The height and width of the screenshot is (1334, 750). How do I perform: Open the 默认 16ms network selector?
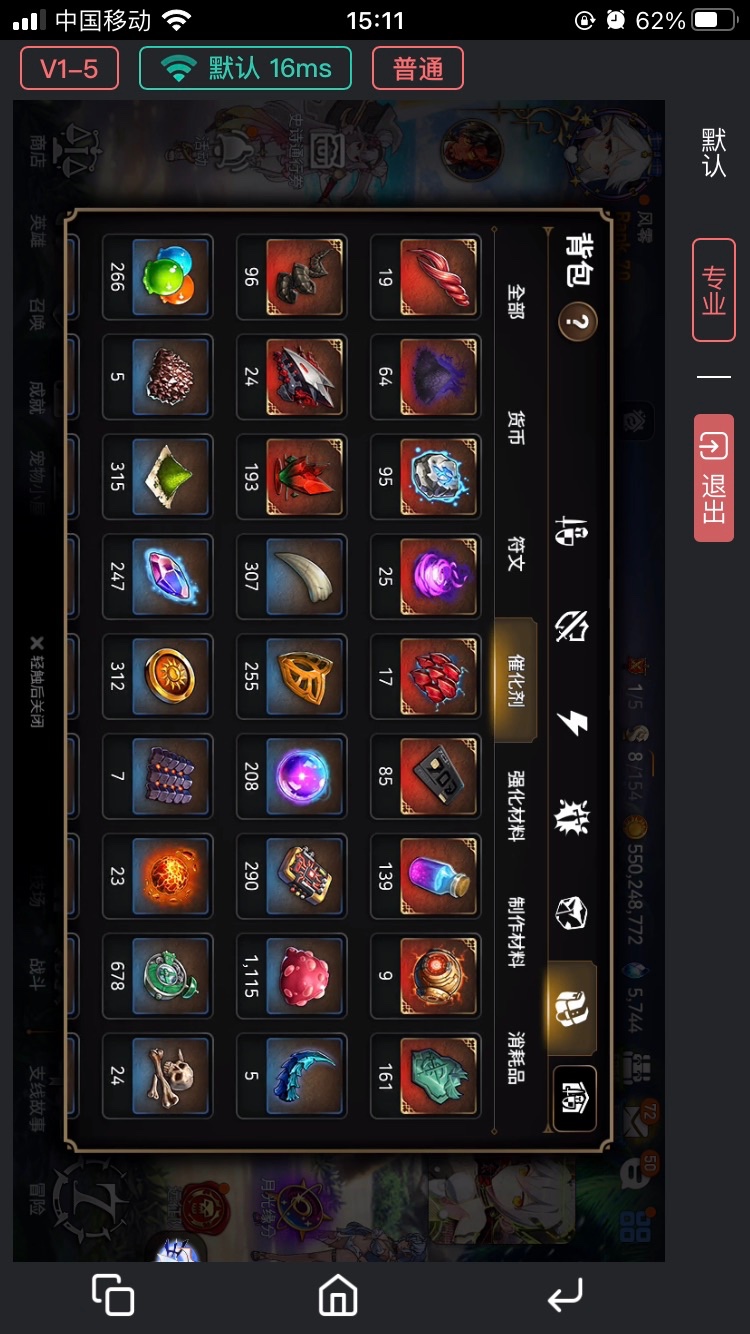pos(245,69)
